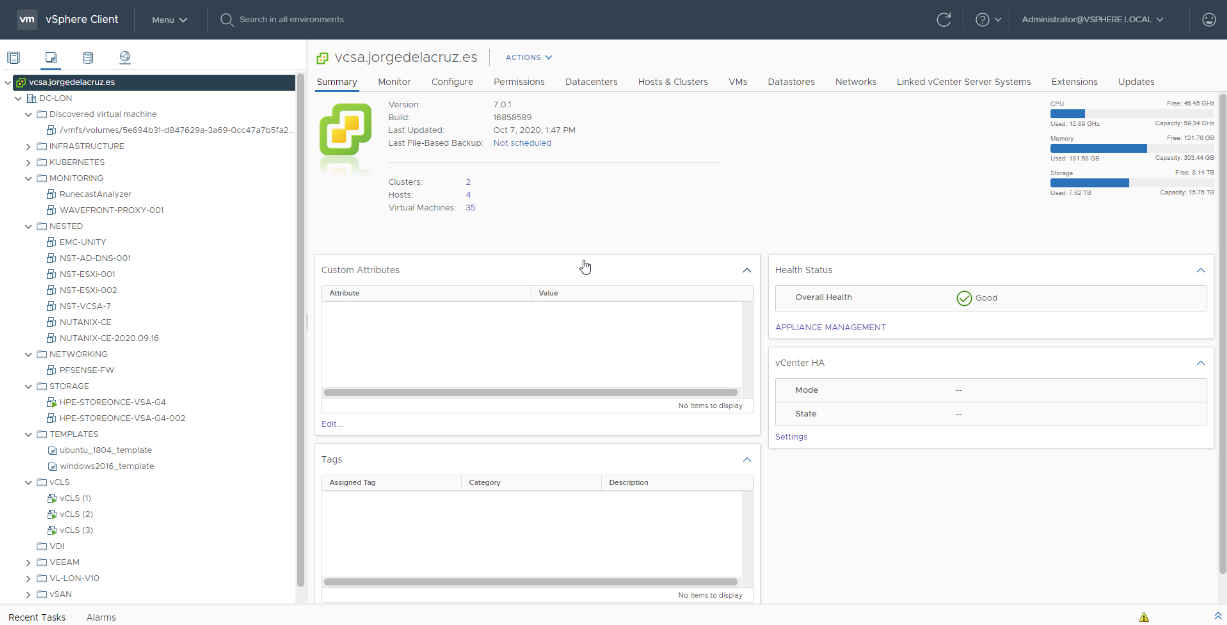Select WAVEFRONT-PROXY-001 in the tree
This screenshot has width=1227, height=625.
pyautogui.click(x=112, y=210)
